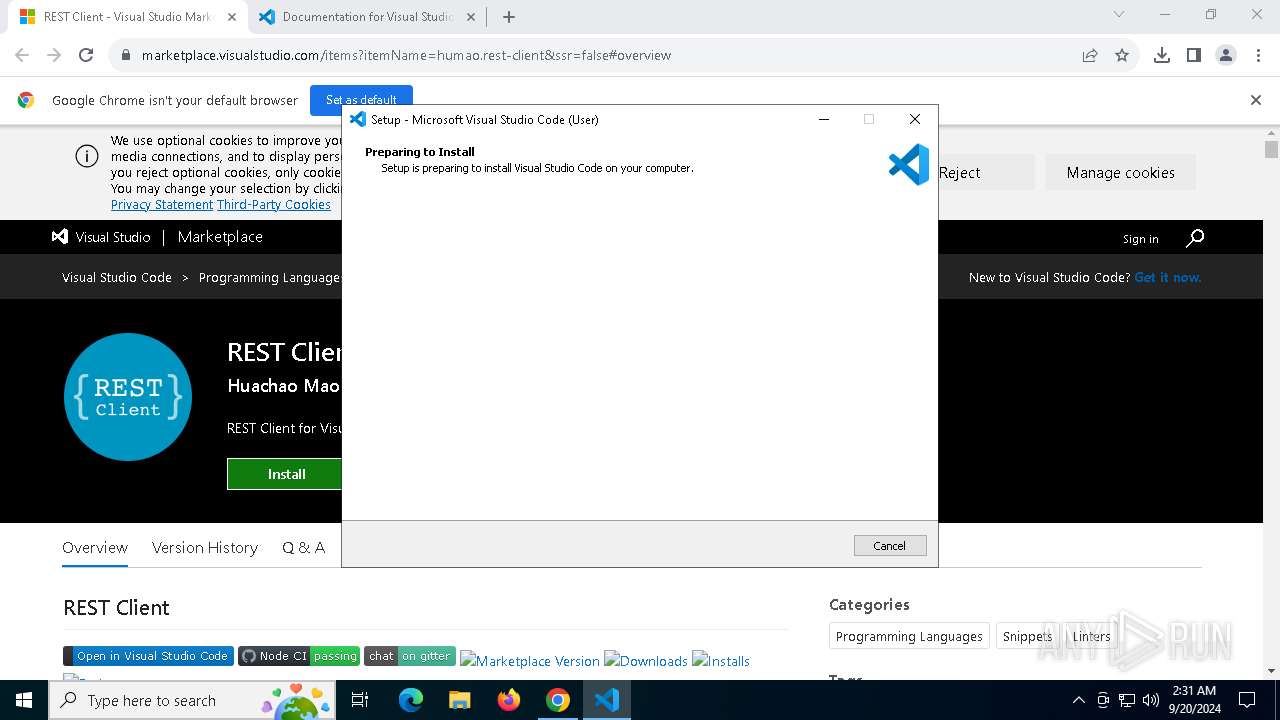Select VS Code Setup taskbar icon

[x=606, y=700]
